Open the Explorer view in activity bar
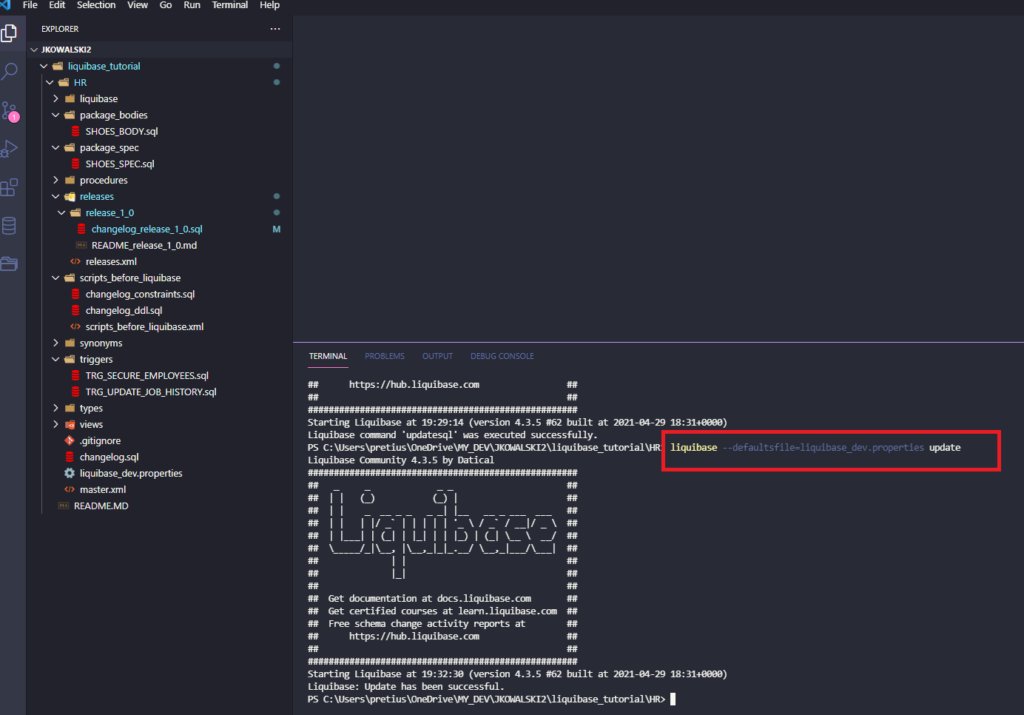The width and height of the screenshot is (1024, 715). coord(9,33)
